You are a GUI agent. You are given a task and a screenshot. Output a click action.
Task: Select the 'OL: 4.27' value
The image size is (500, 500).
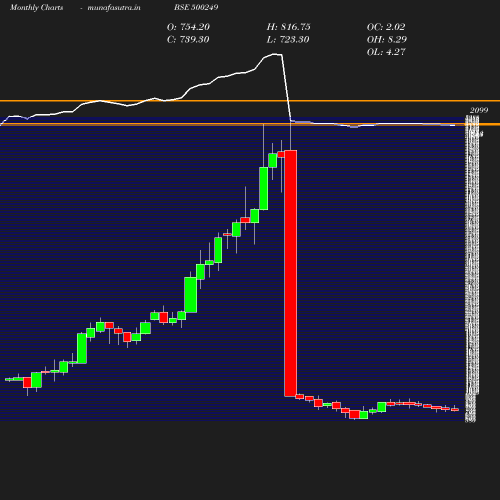(x=386, y=52)
